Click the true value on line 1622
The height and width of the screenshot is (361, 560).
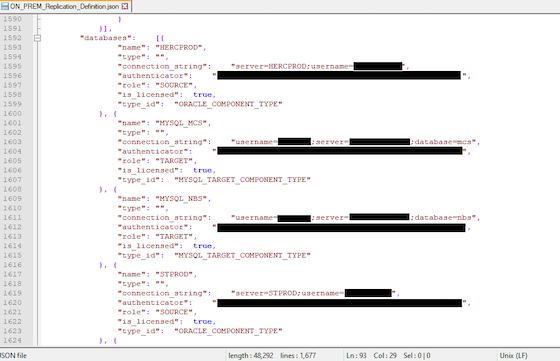pyautogui.click(x=202, y=321)
